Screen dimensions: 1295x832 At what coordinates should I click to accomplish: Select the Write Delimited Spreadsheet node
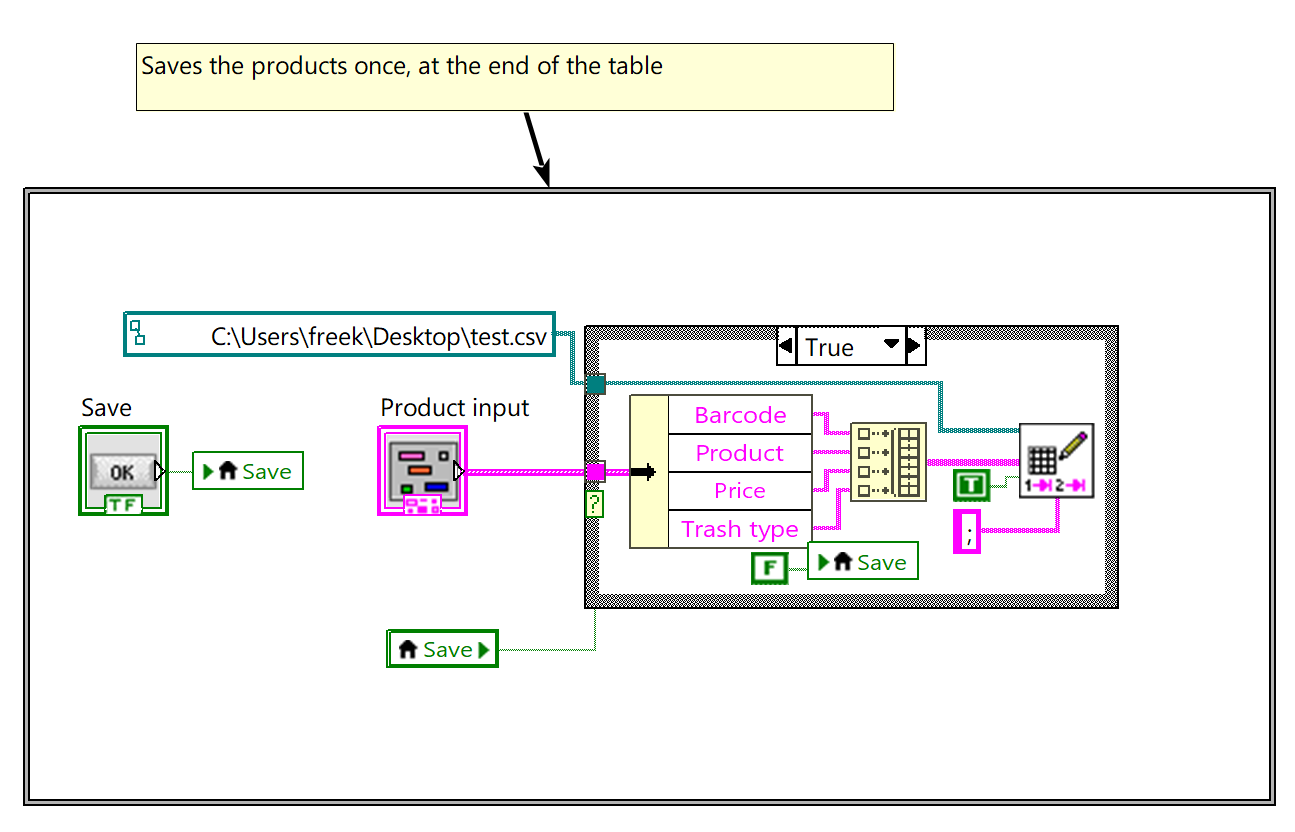tap(1056, 461)
